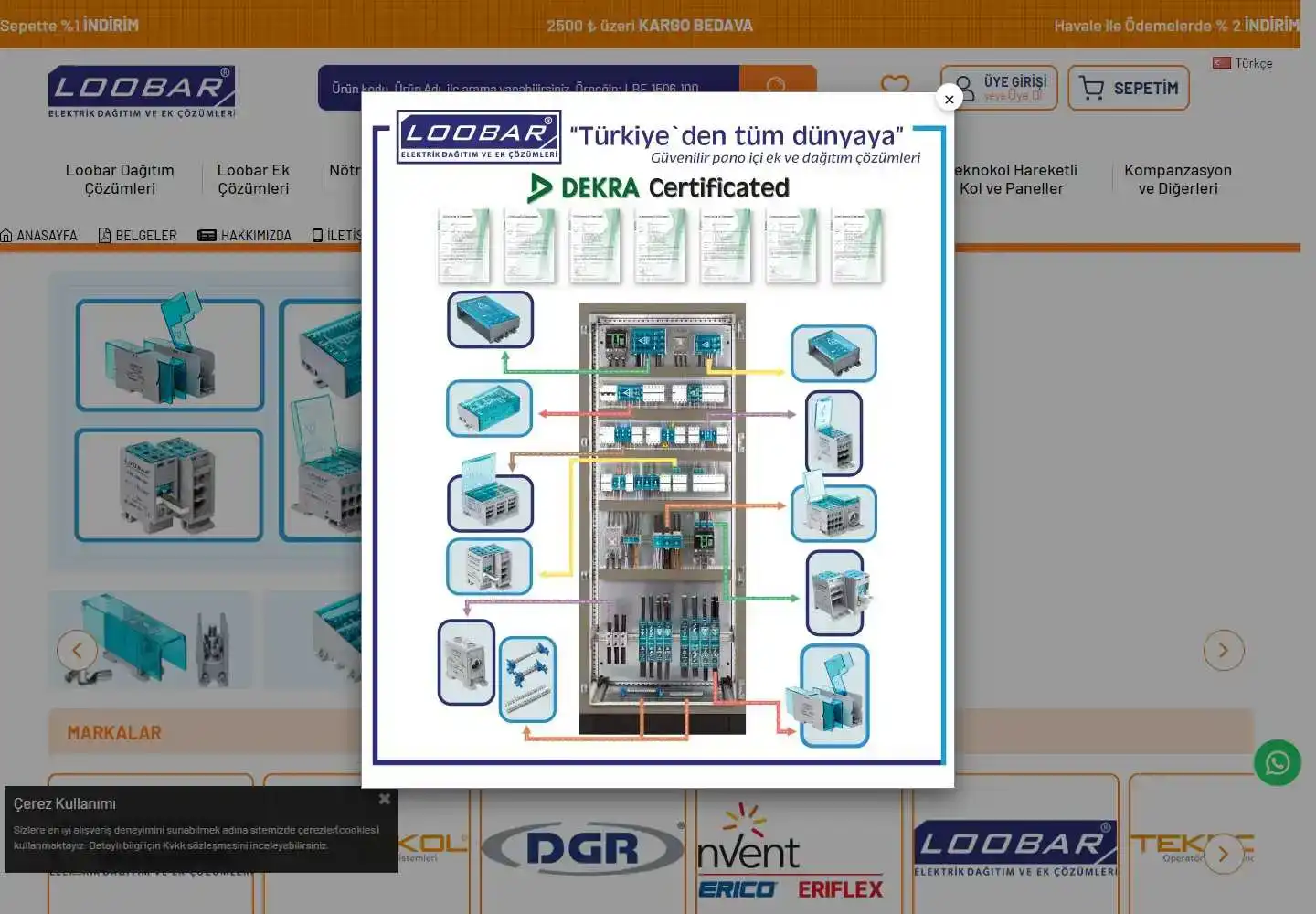
Task: Click the favorites heart icon
Action: click(895, 87)
